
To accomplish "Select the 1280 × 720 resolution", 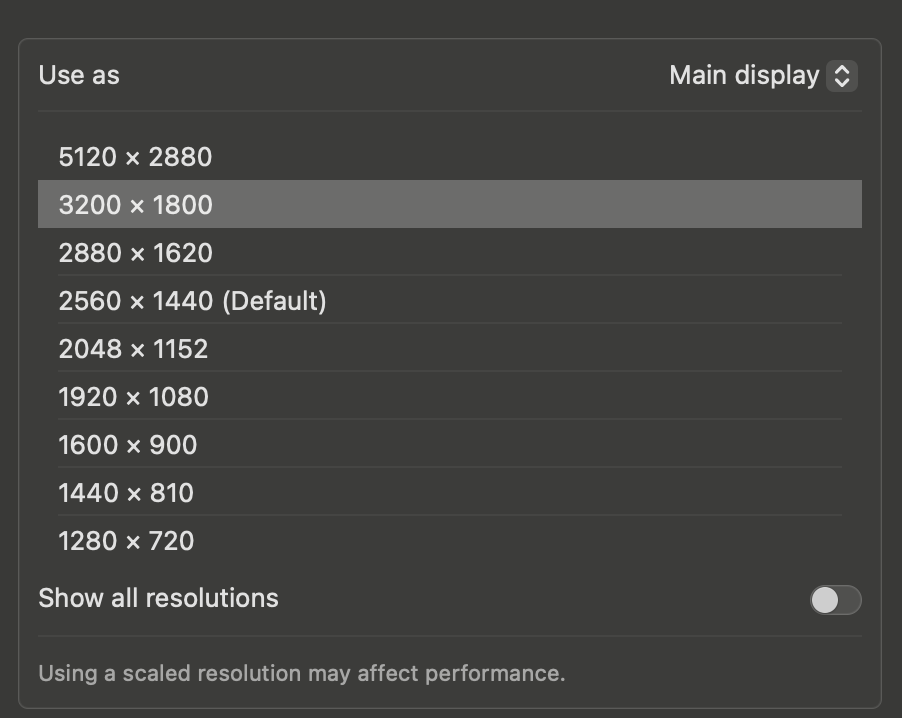I will pos(128,540).
